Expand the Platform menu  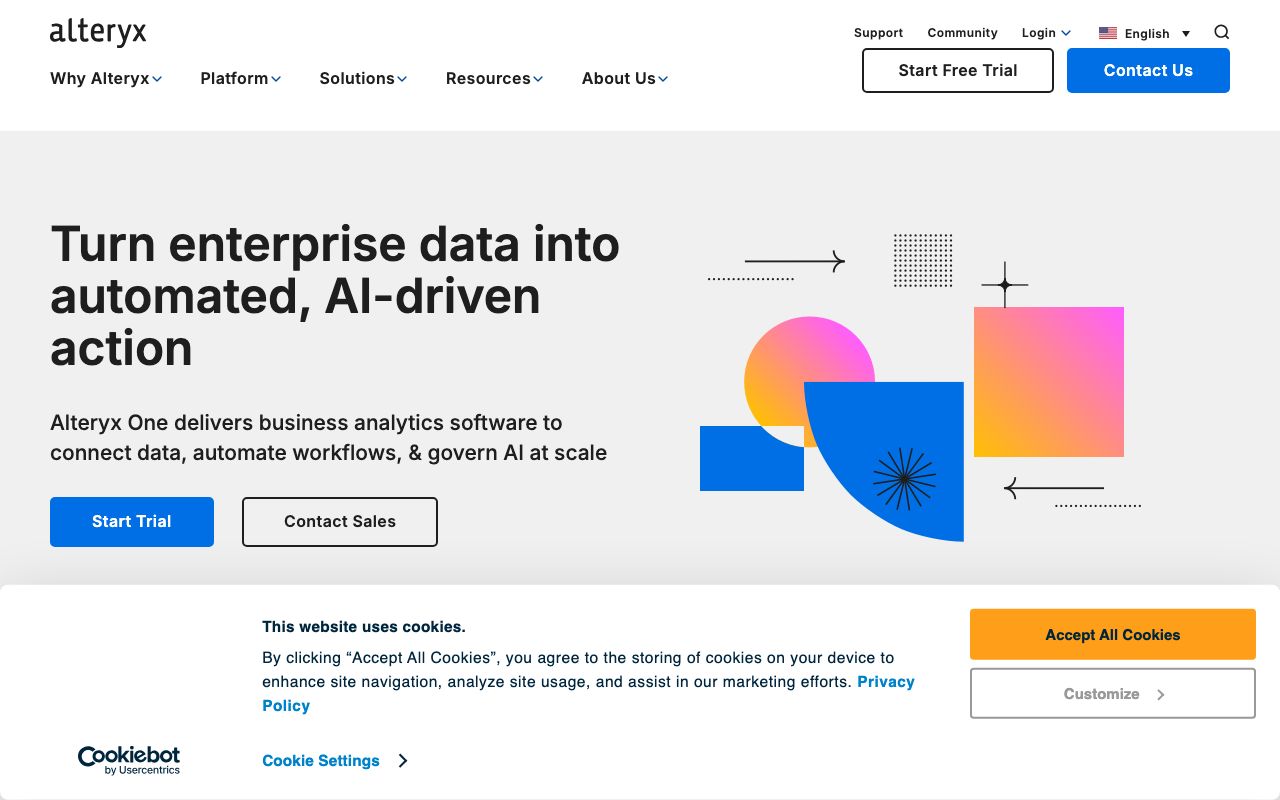(x=240, y=78)
